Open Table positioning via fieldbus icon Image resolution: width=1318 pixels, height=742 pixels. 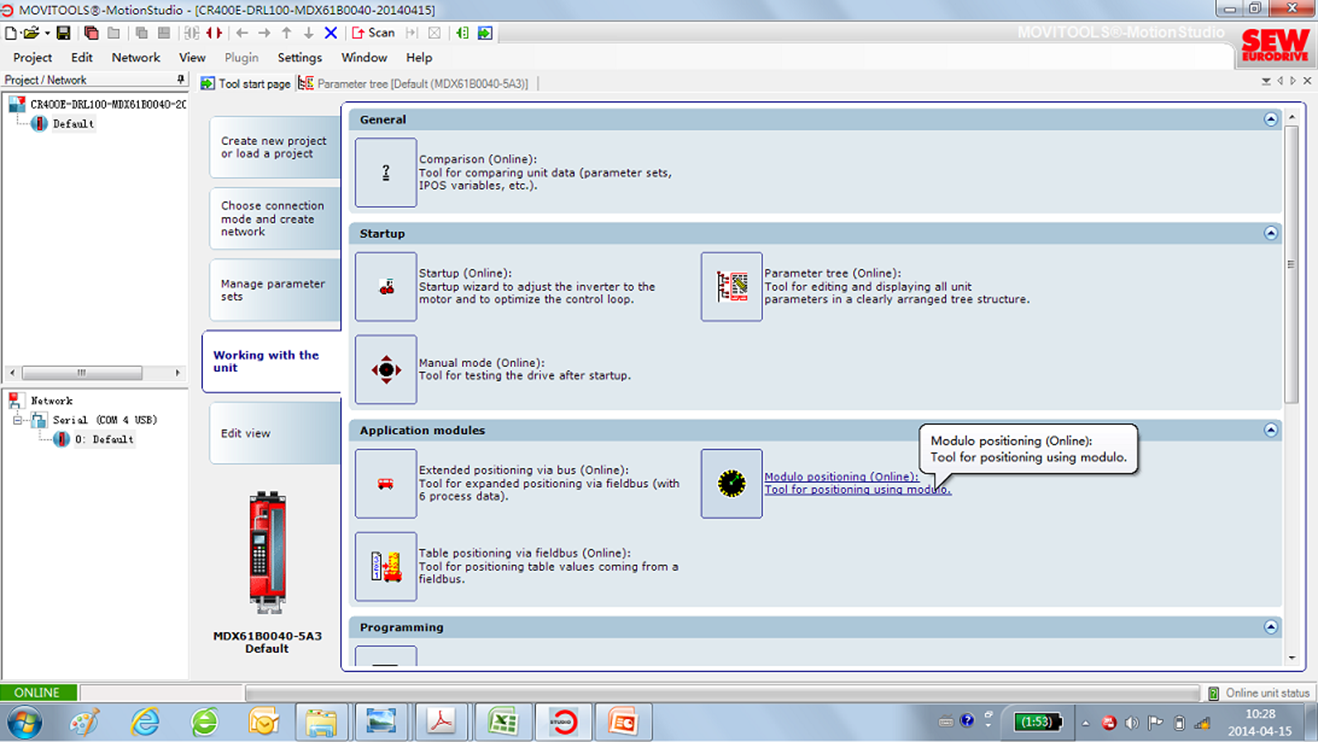pos(386,567)
